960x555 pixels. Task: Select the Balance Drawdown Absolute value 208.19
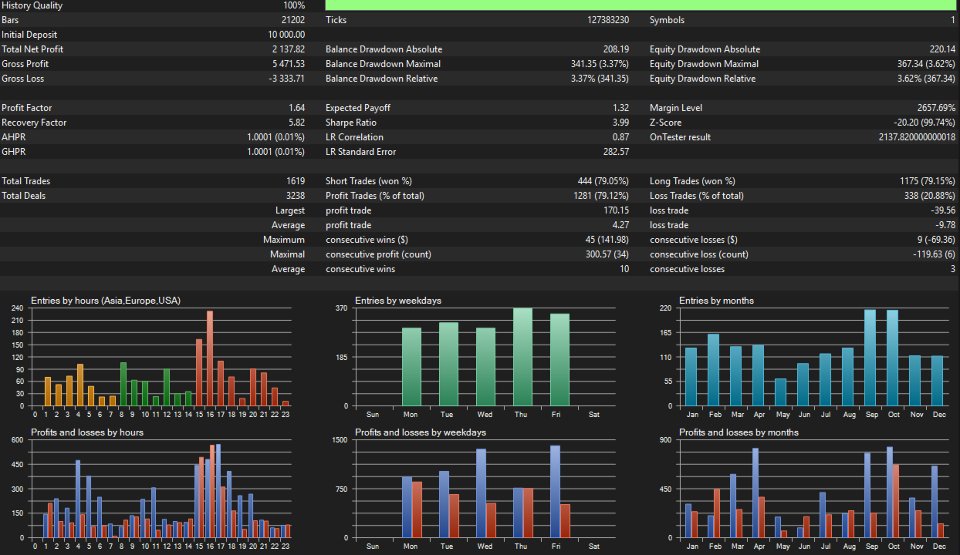pyautogui.click(x=616, y=49)
